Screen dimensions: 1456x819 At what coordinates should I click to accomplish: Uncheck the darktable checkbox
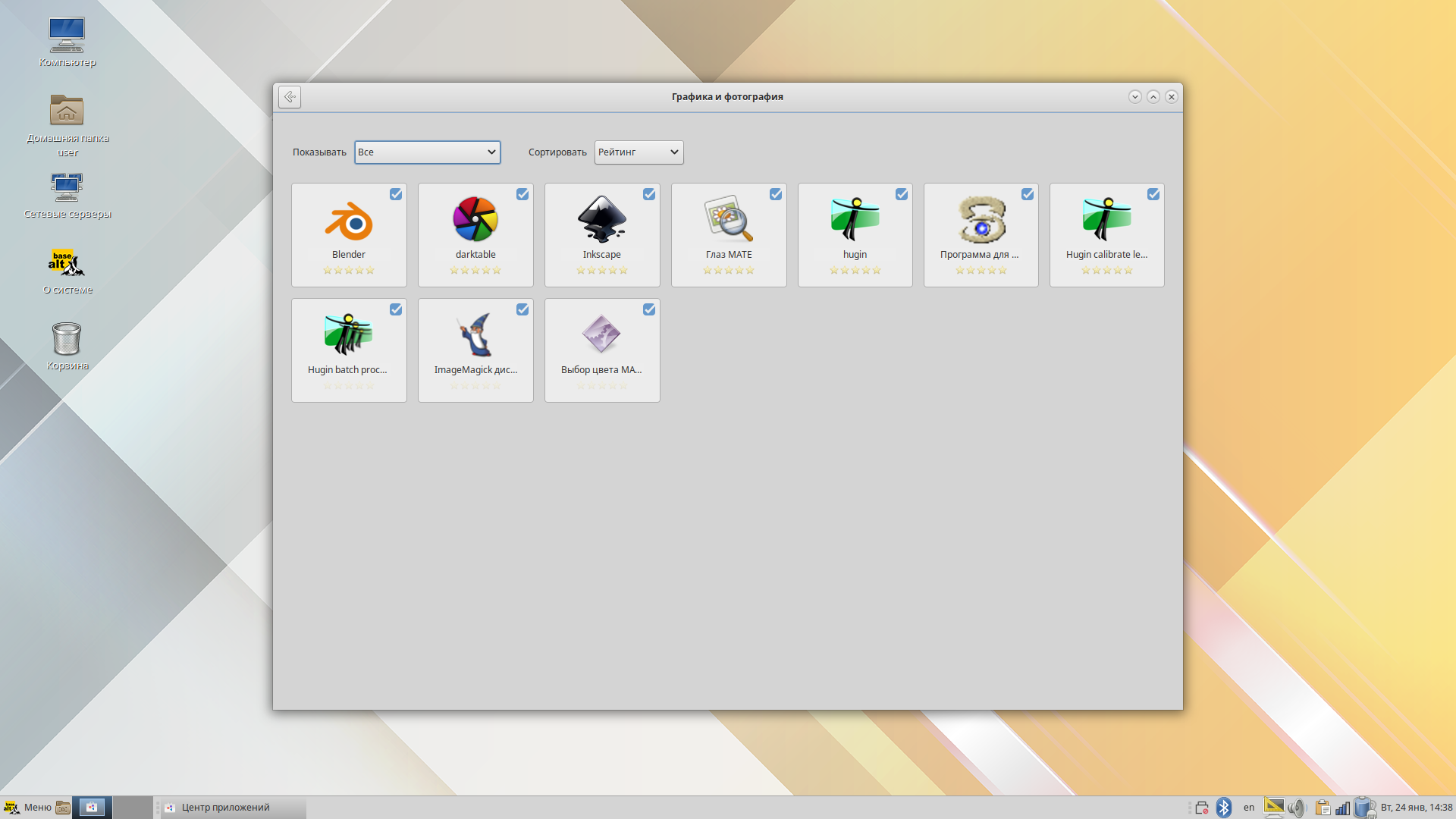(x=522, y=194)
